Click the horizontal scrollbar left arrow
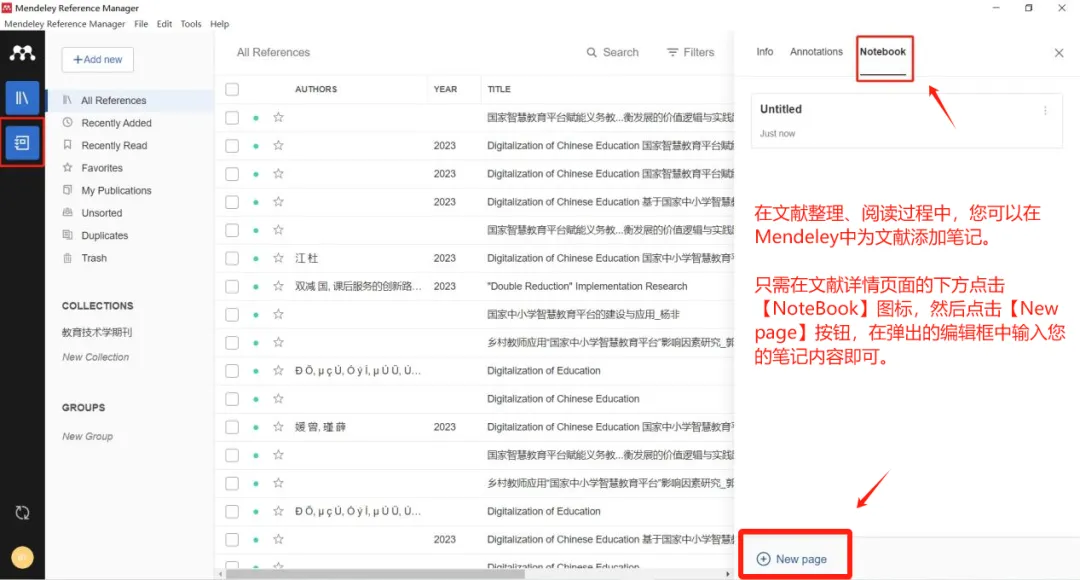1080x580 pixels. pos(220,574)
